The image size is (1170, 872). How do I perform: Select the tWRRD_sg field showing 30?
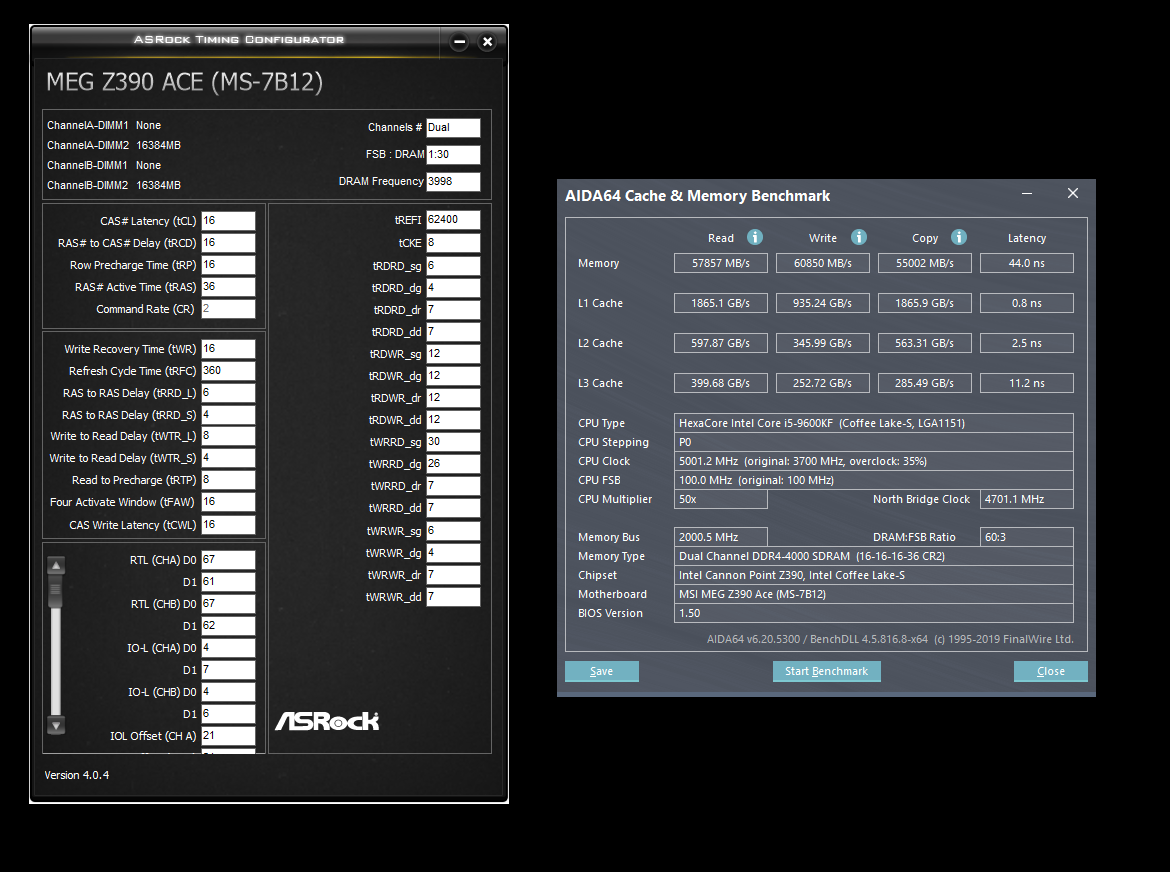point(454,442)
